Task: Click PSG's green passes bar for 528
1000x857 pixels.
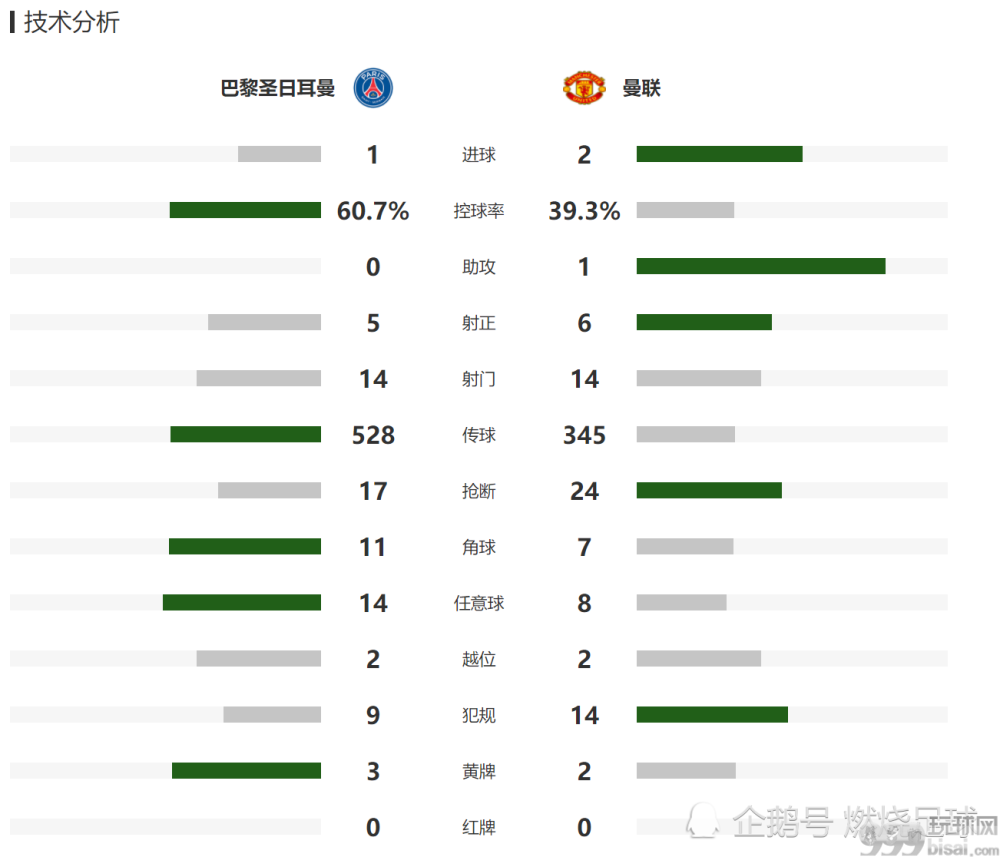Action: point(246,435)
